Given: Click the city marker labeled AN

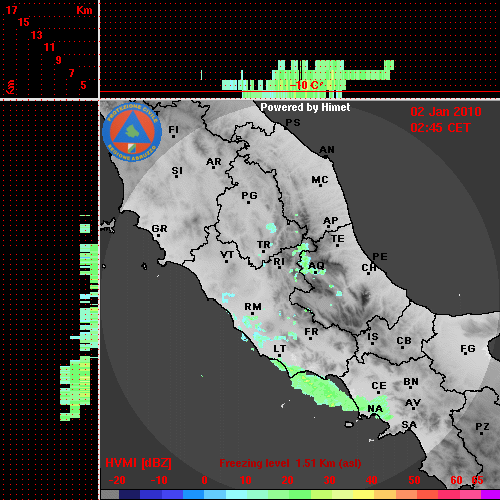Looking at the screenshot, I should (327, 151).
